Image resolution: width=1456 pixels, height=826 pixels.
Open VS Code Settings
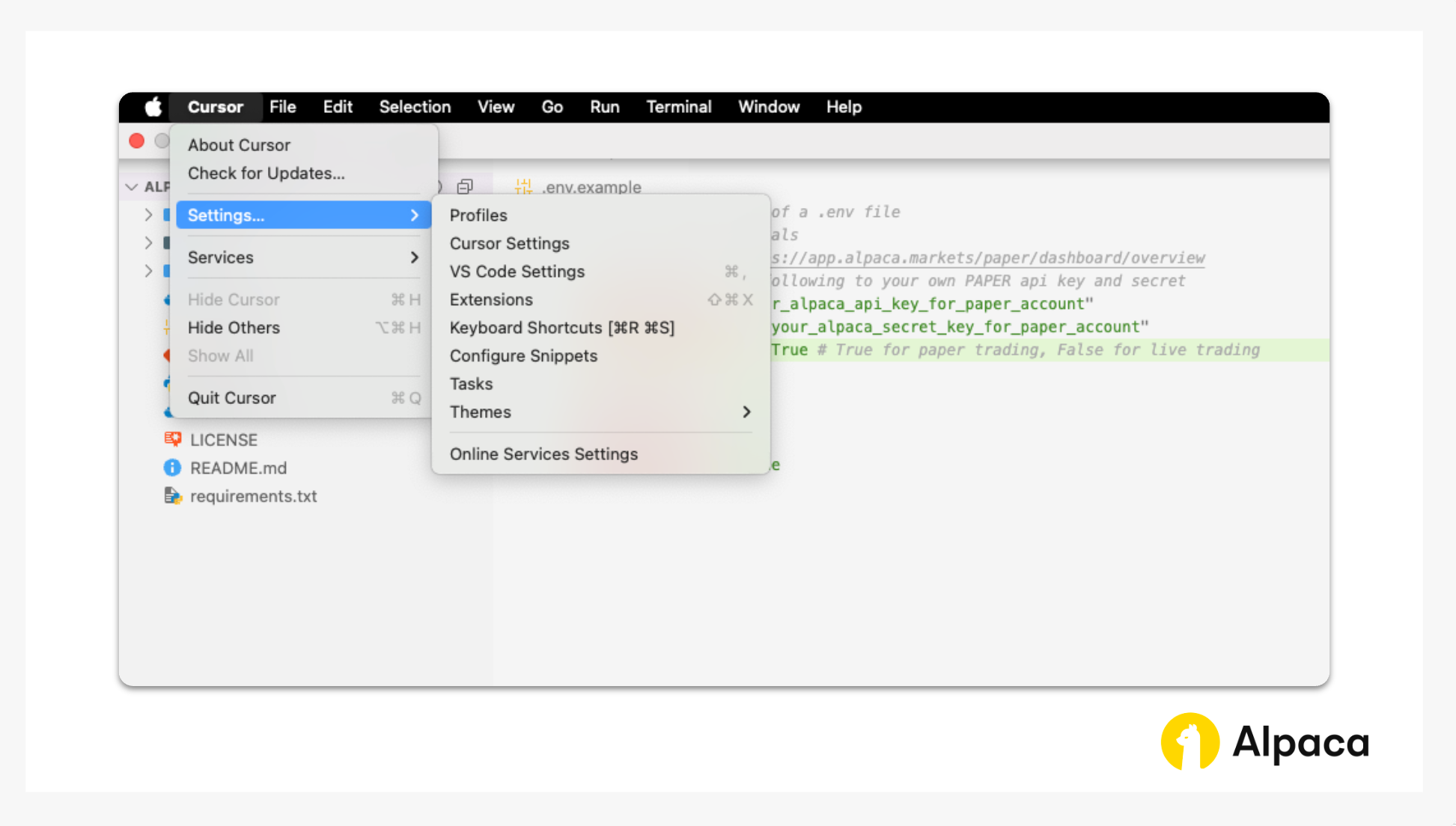tap(601, 272)
